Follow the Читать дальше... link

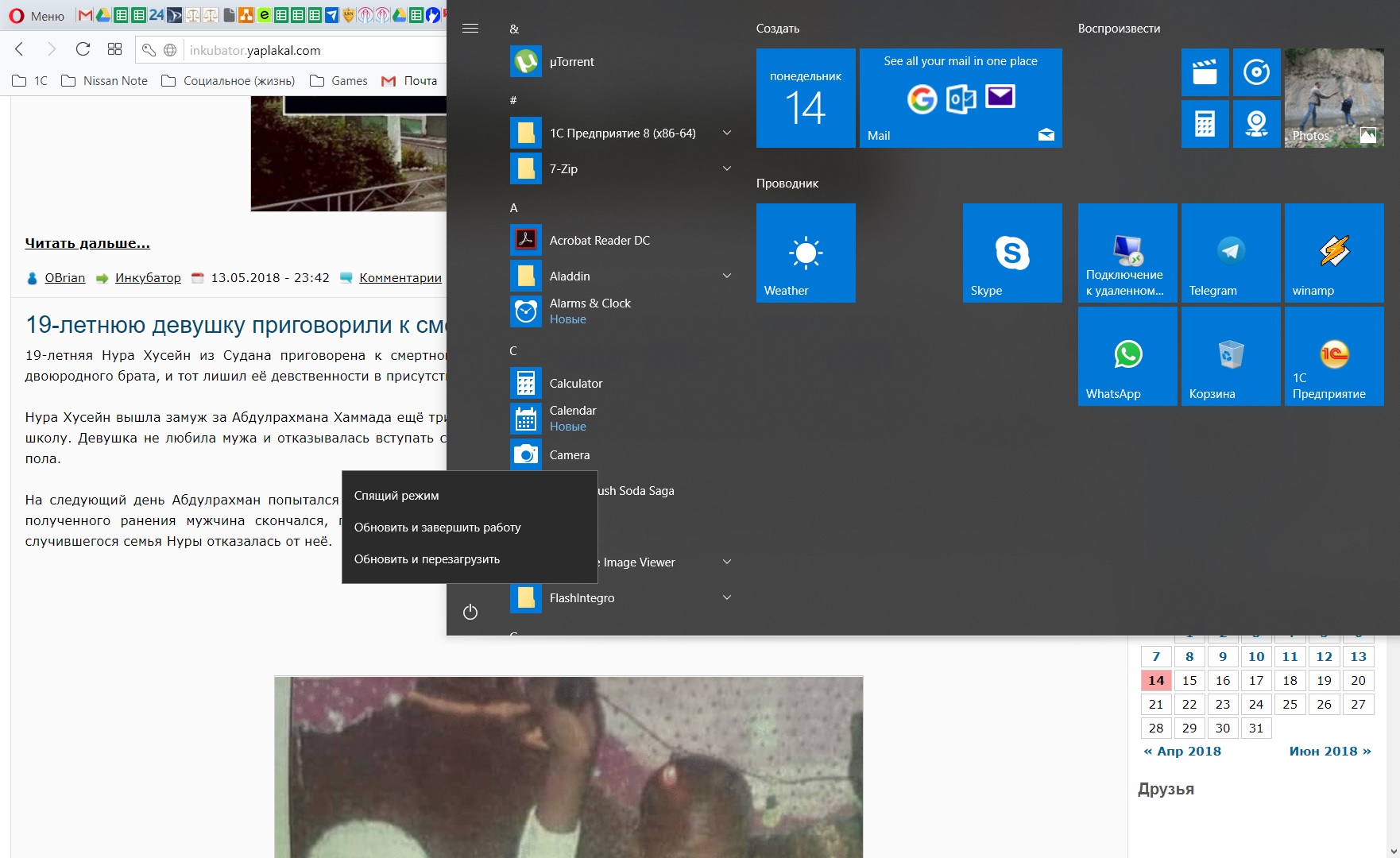(x=87, y=244)
